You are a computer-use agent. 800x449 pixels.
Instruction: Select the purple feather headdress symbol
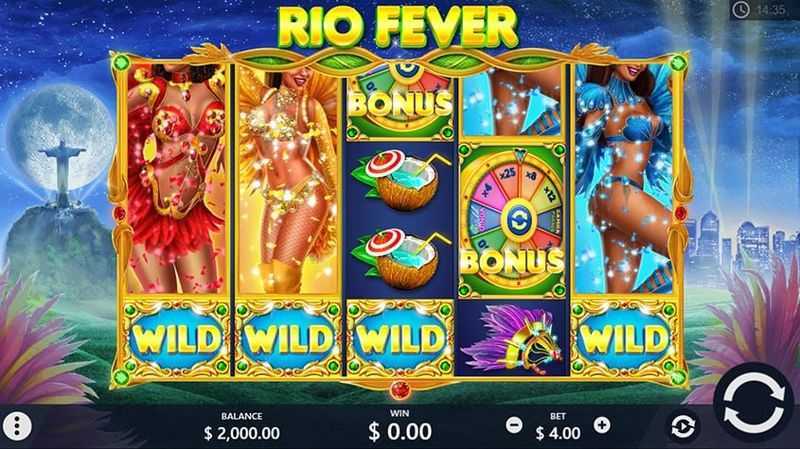pyautogui.click(x=512, y=339)
